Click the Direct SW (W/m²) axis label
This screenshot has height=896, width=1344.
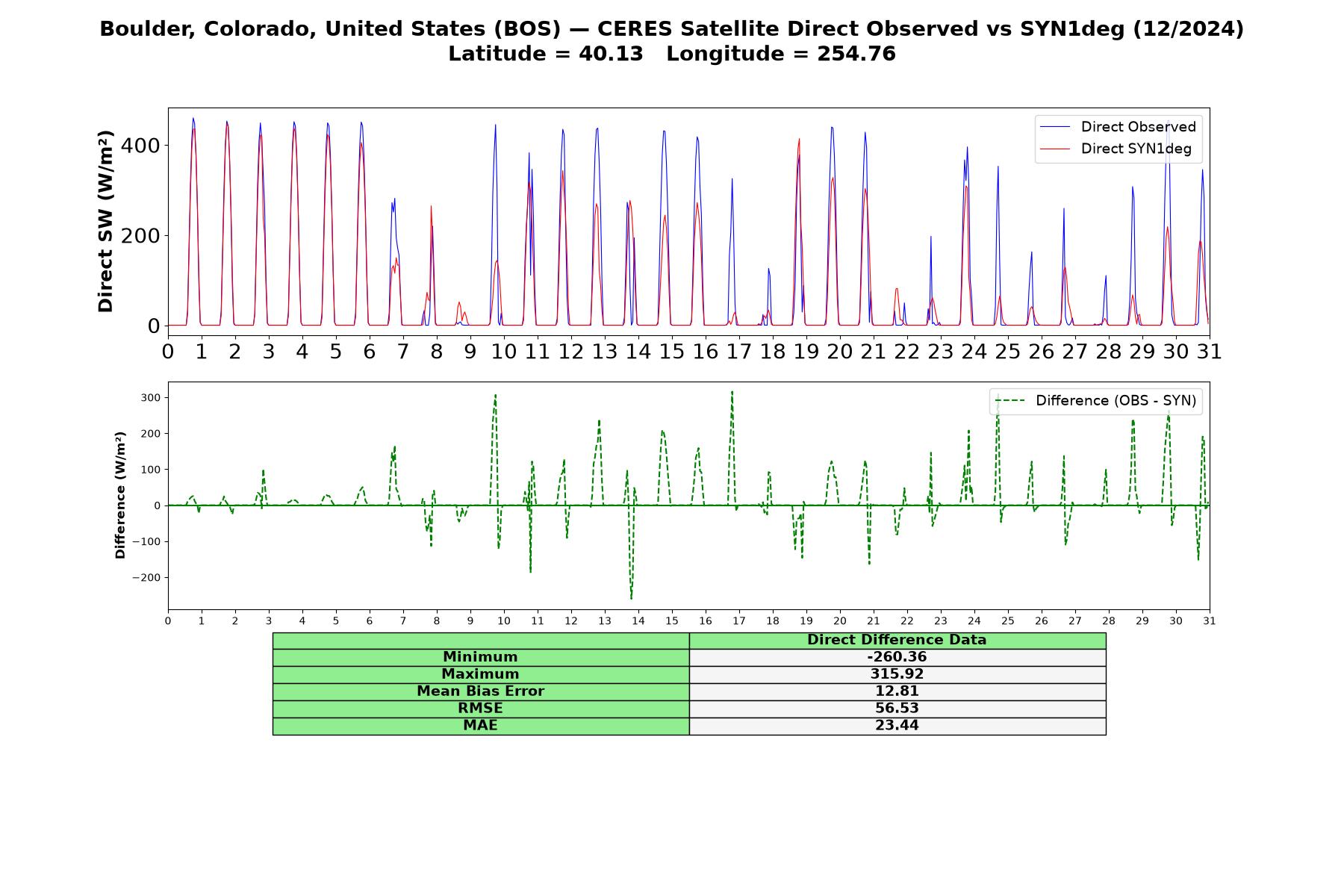click(106, 221)
